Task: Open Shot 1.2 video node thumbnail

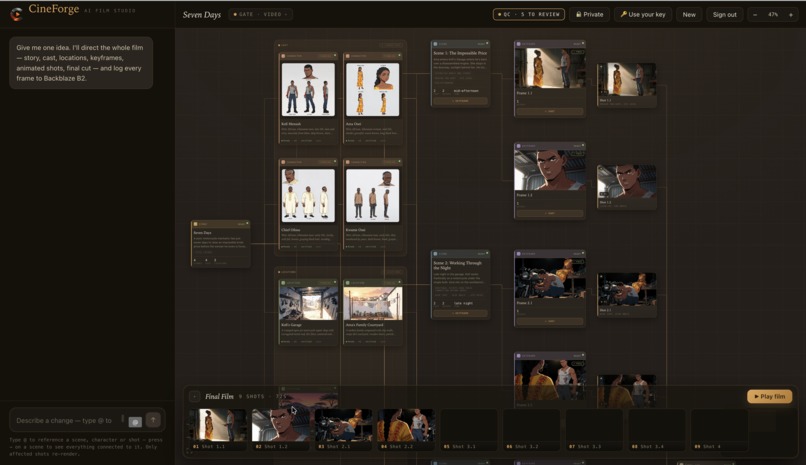Action: pyautogui.click(x=626, y=182)
